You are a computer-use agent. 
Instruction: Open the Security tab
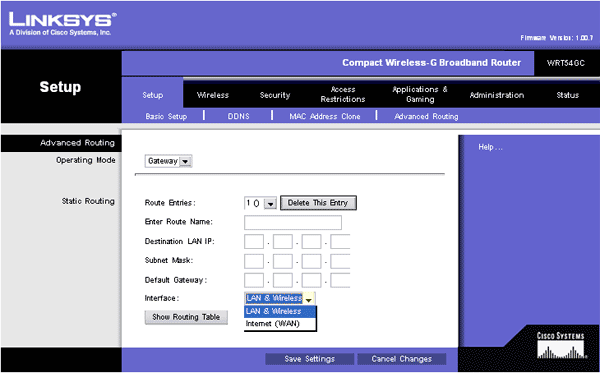(x=275, y=95)
